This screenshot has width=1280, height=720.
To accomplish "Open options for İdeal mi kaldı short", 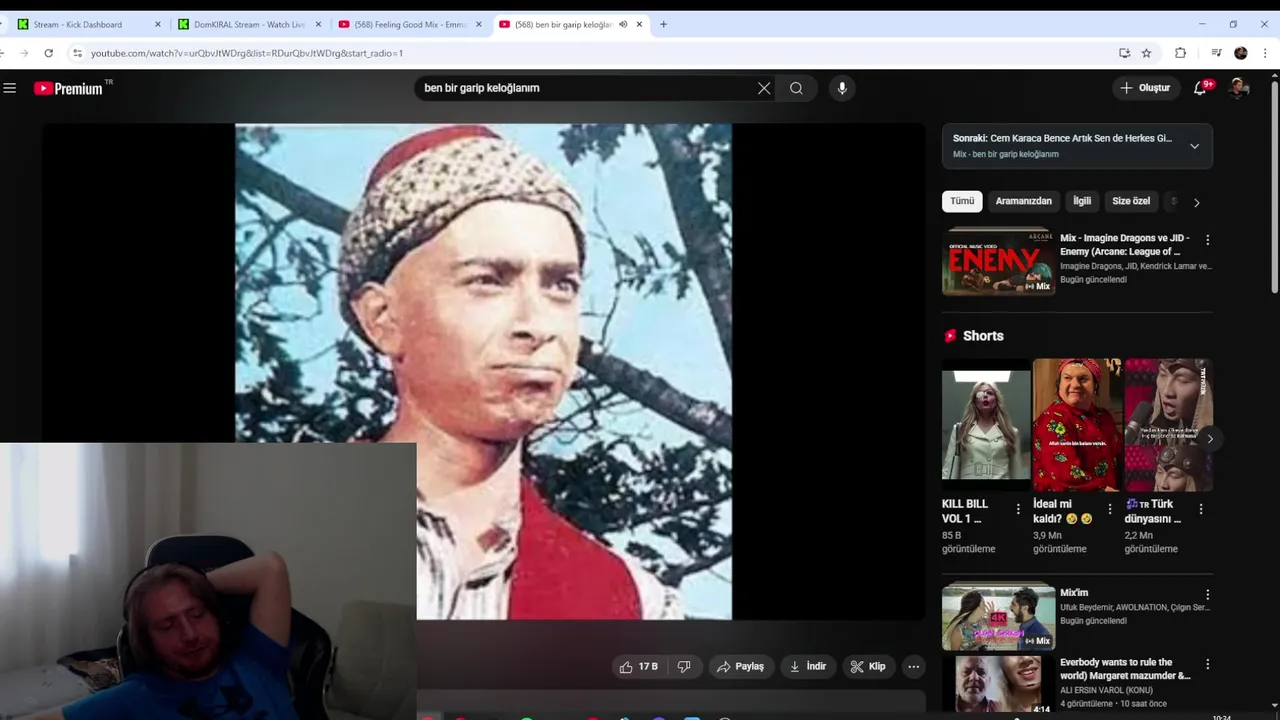I will pyautogui.click(x=1109, y=509).
